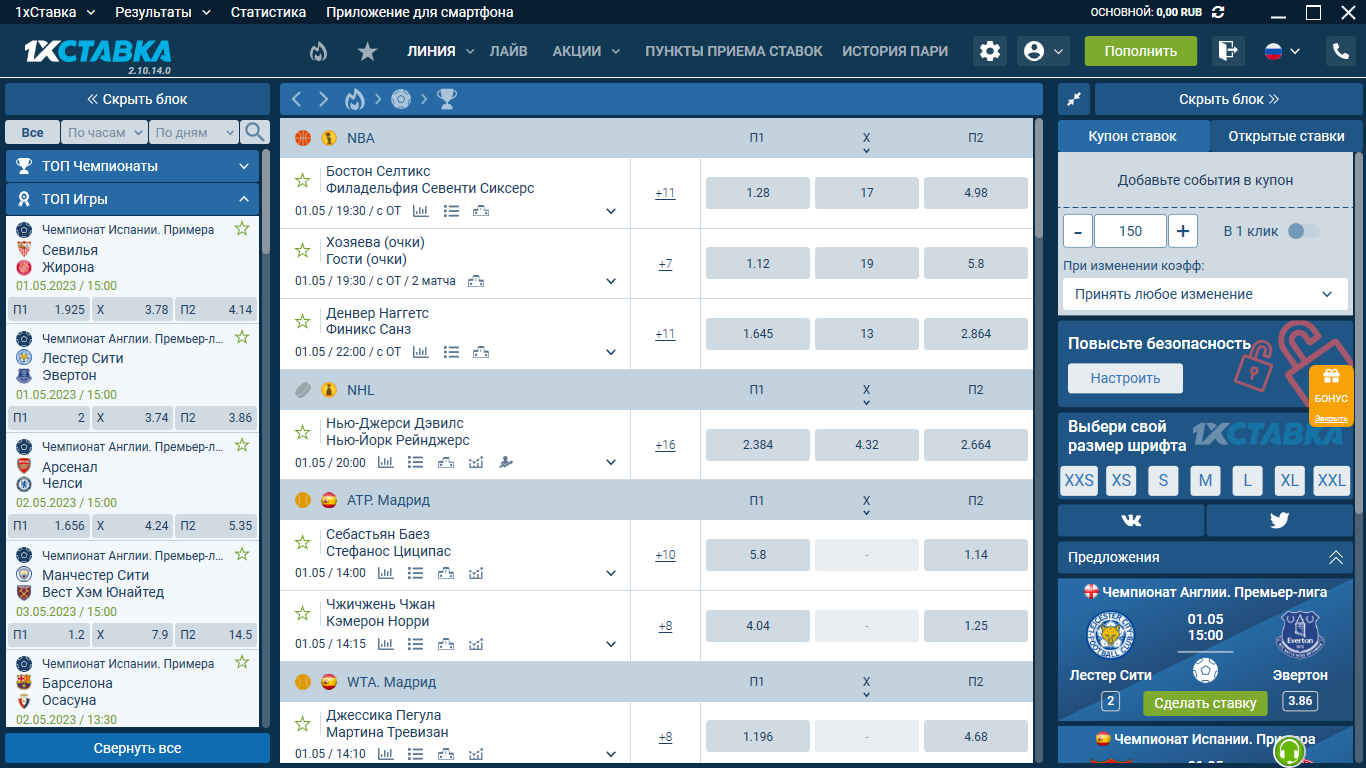The height and width of the screenshot is (768, 1366).
Task: Click the logout door icon
Action: tap(1227, 51)
